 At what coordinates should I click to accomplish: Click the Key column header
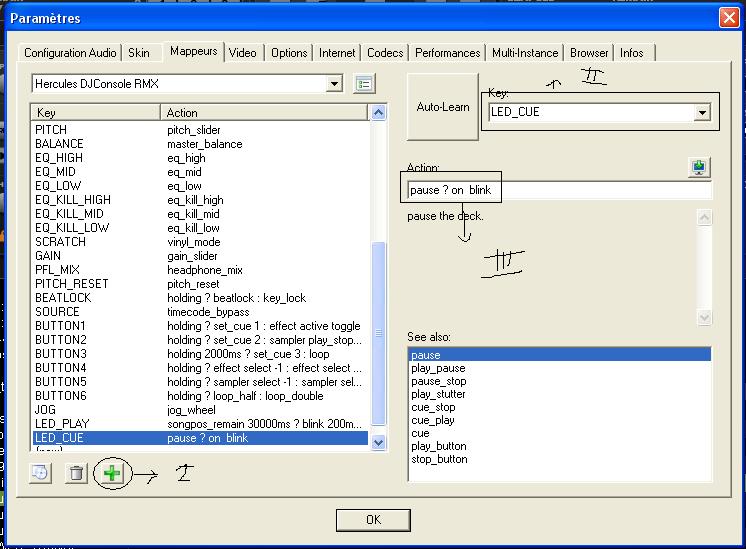click(x=96, y=113)
